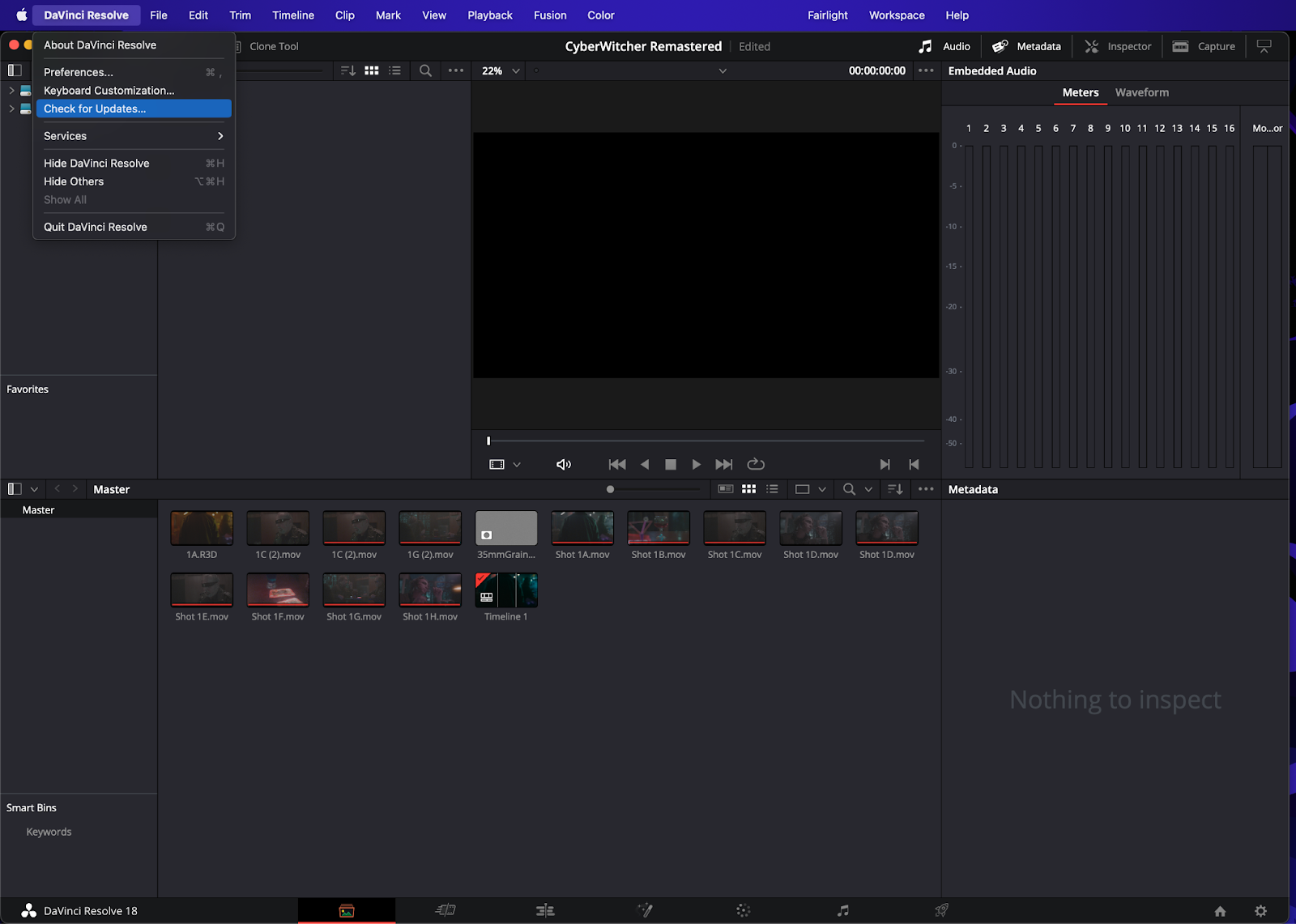Viewport: 1296px width, 924px height.
Task: Open clip name dropdown above viewer
Action: click(723, 70)
